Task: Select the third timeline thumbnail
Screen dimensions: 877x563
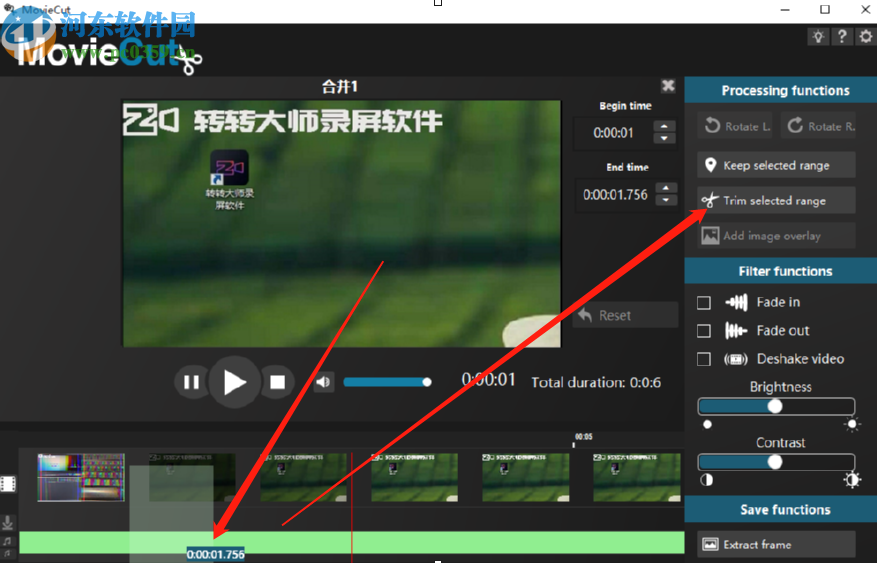Action: coord(304,477)
